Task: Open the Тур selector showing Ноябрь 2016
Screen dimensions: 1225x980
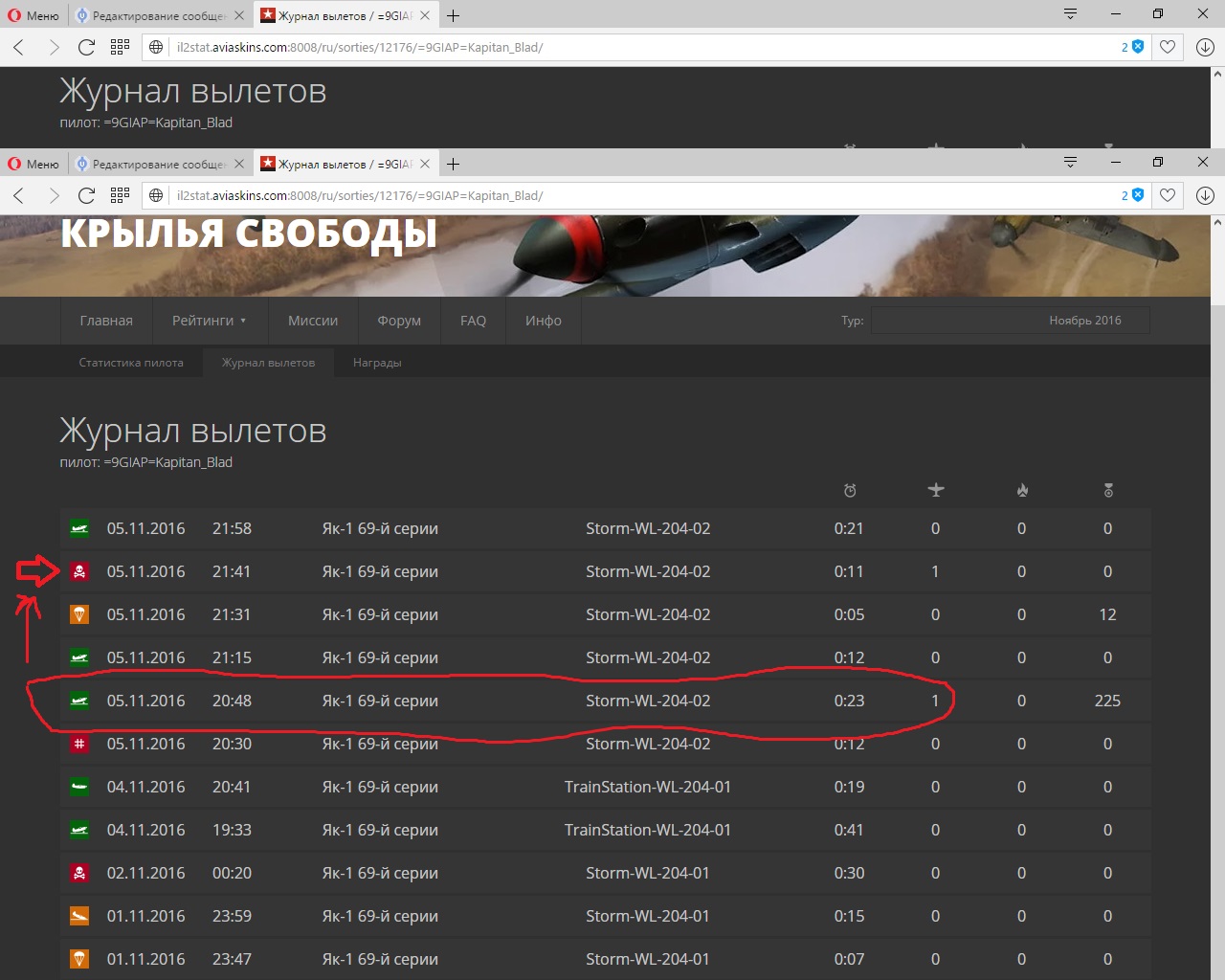Action: click(x=1010, y=321)
